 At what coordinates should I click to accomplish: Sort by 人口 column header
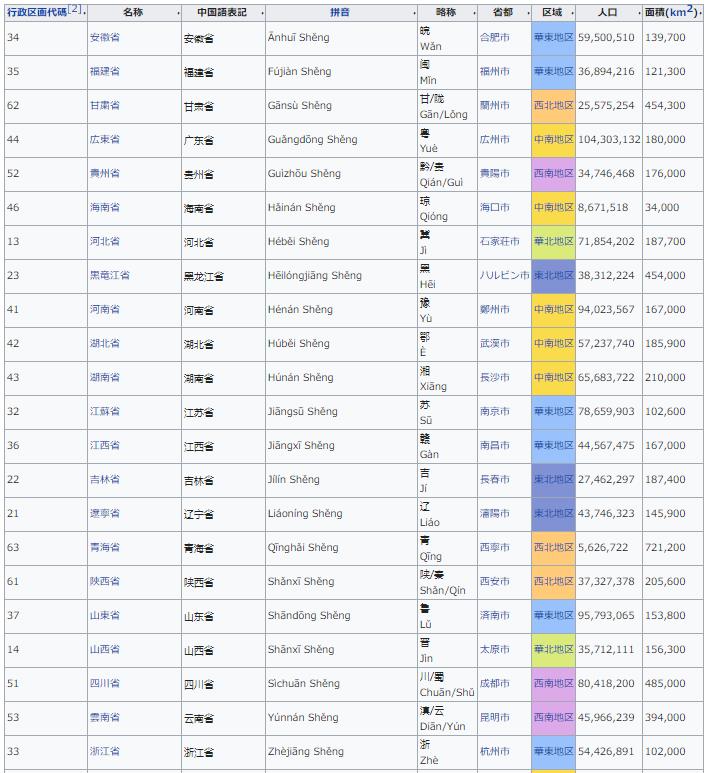tap(607, 12)
